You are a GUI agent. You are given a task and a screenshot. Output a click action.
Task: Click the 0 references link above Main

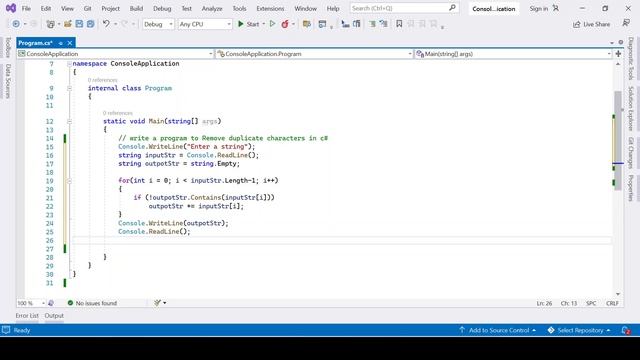[118, 113]
